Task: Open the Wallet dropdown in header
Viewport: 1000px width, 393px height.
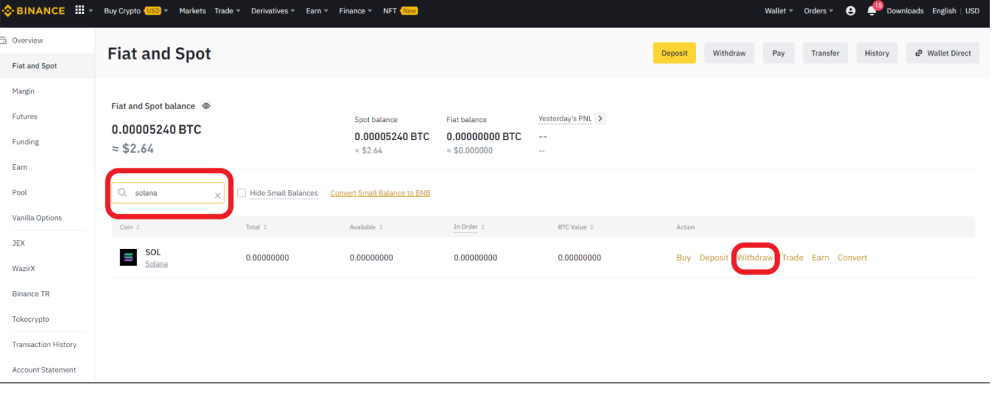Action: point(779,11)
